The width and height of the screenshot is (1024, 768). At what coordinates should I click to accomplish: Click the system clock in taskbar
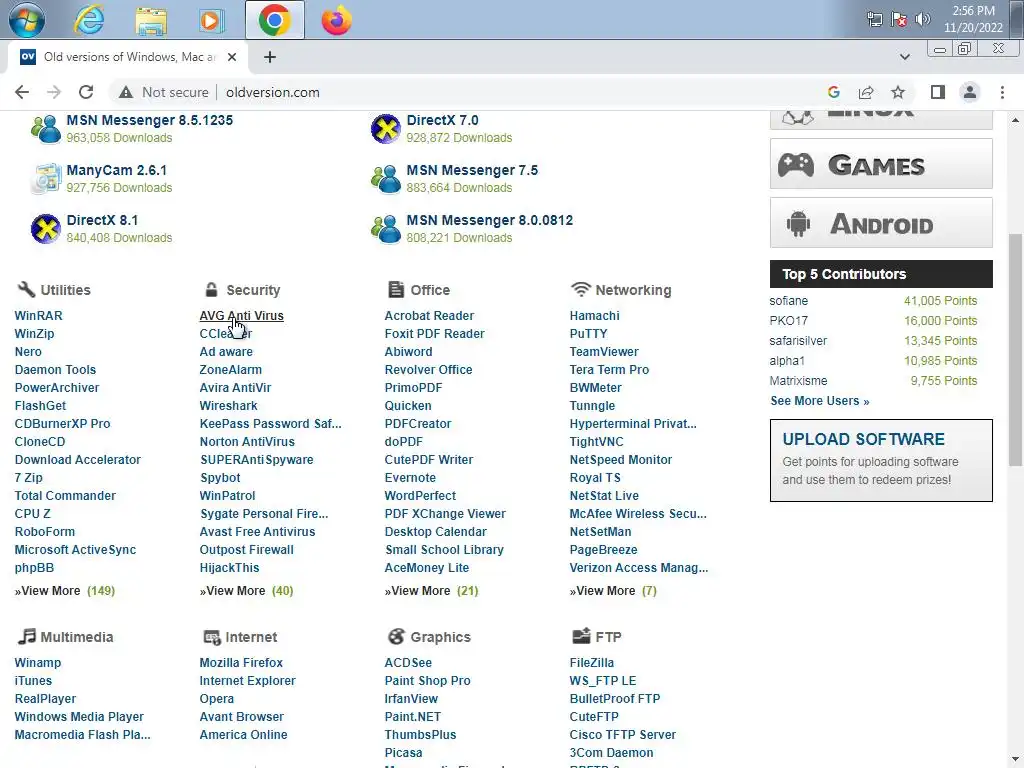(973, 19)
